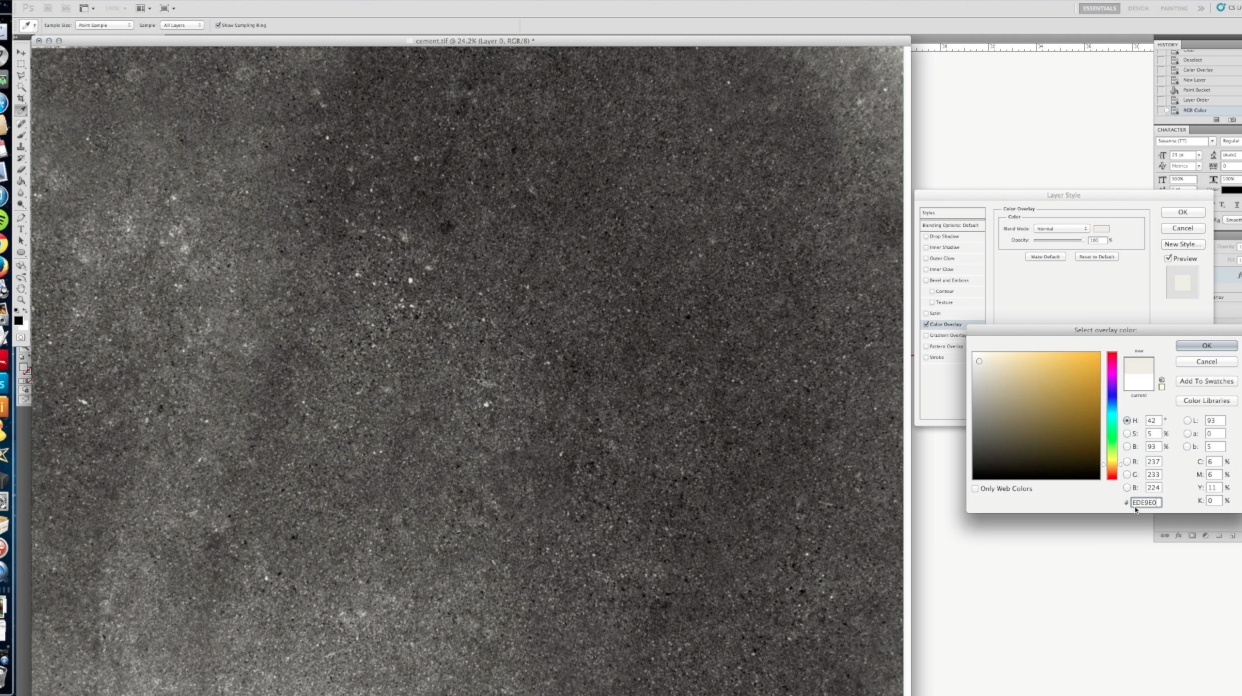Switch to the CHARACTER tab
The image size is (1242, 696).
tap(1173, 129)
